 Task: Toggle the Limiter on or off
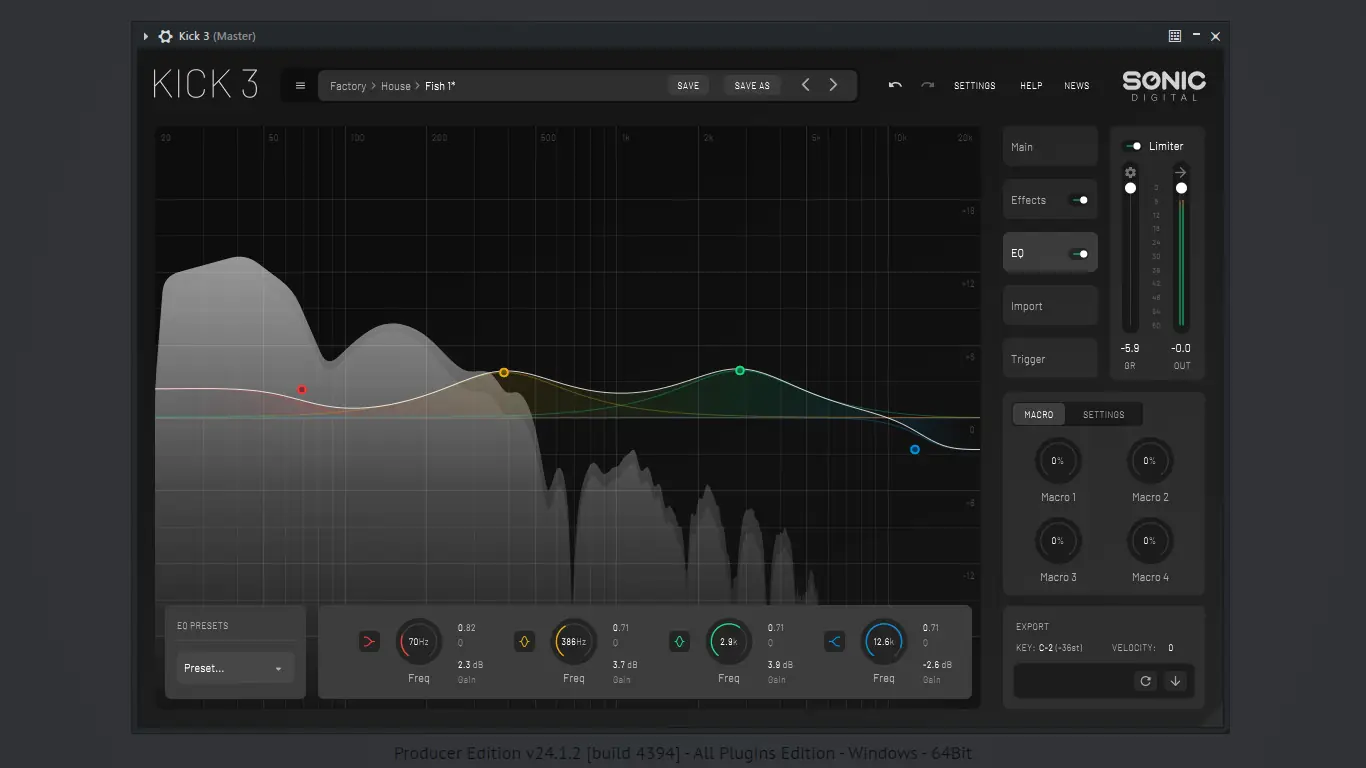[1132, 146]
